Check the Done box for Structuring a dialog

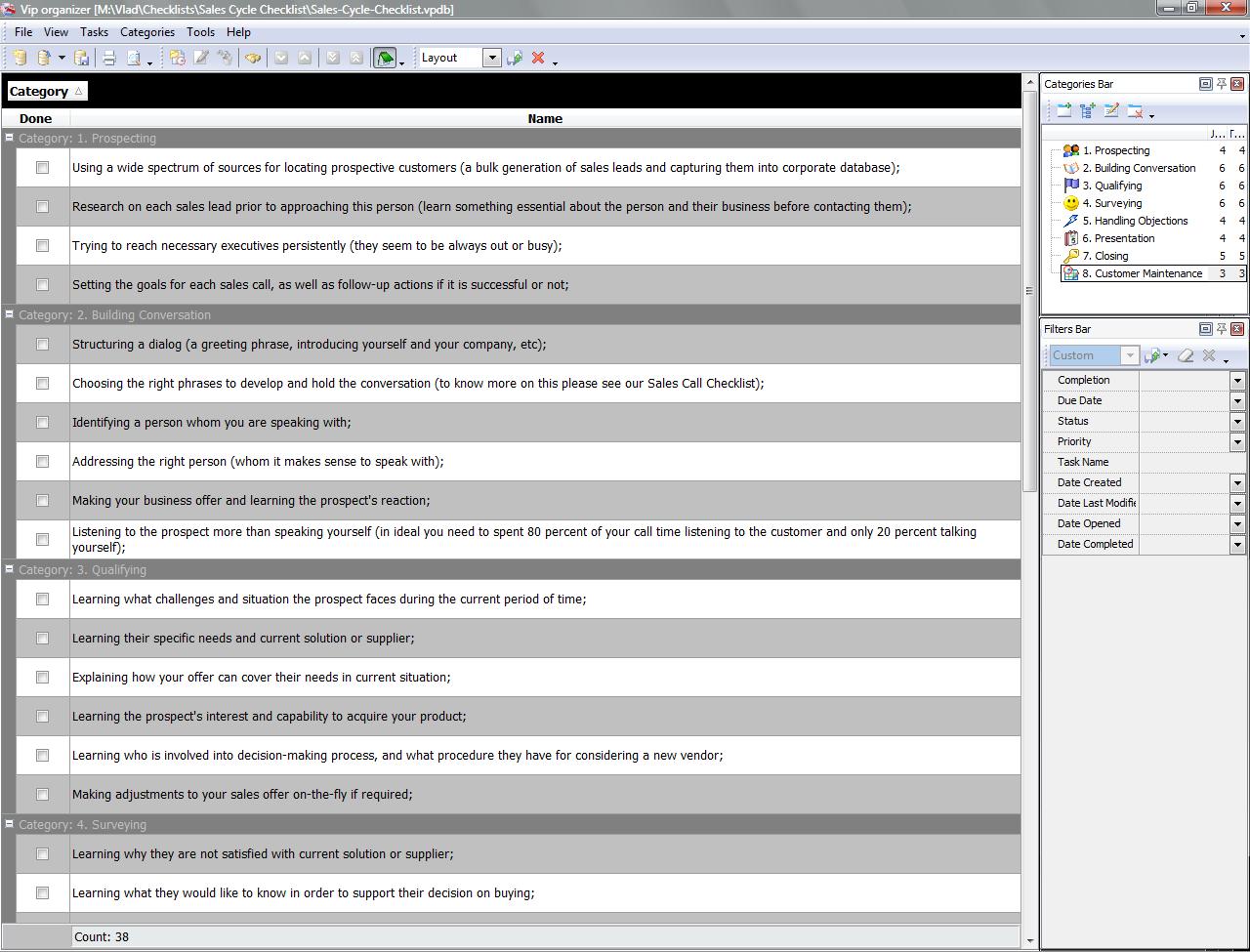(x=42, y=344)
